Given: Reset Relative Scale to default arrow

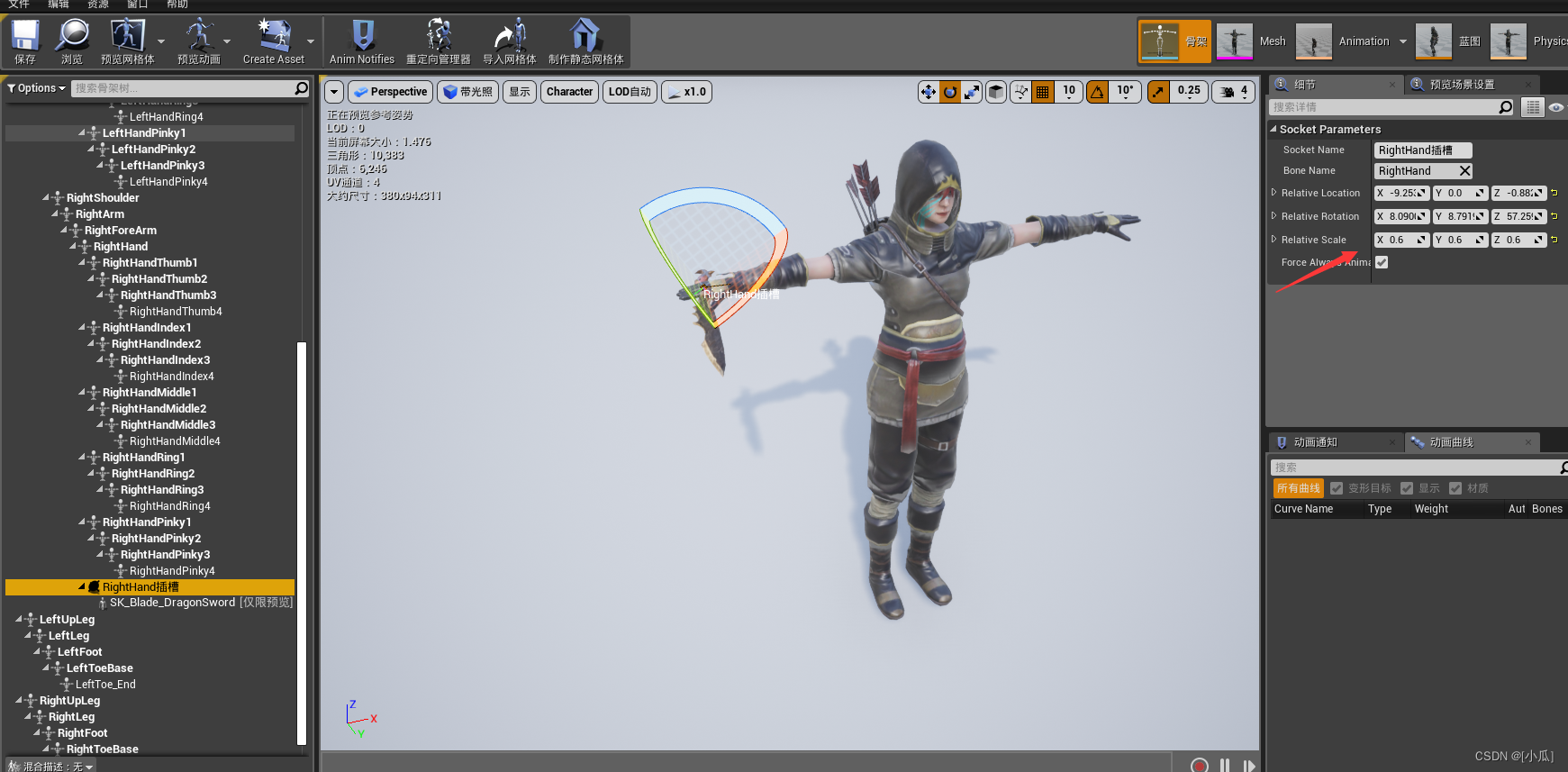Looking at the screenshot, I should point(1554,240).
